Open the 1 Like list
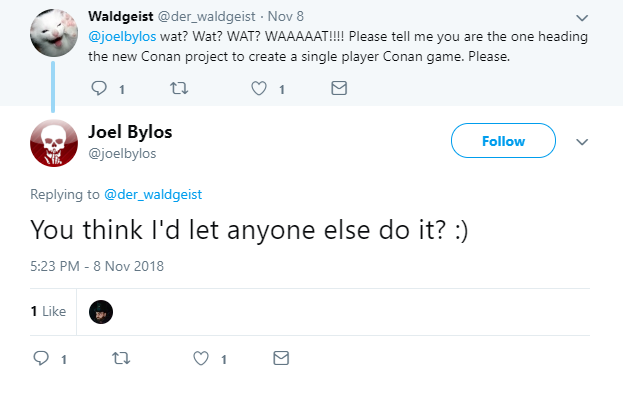This screenshot has height=396, width=623. (x=48, y=311)
